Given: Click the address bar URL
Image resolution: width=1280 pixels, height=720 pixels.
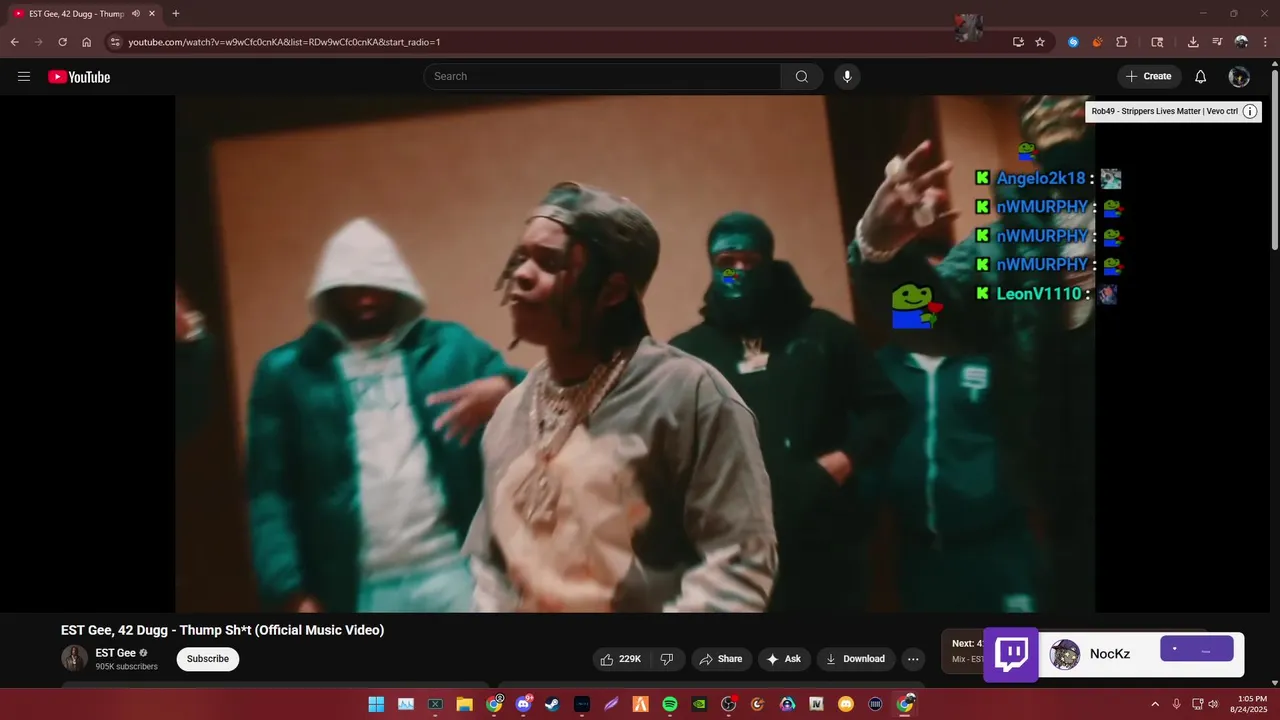Looking at the screenshot, I should 284,42.
